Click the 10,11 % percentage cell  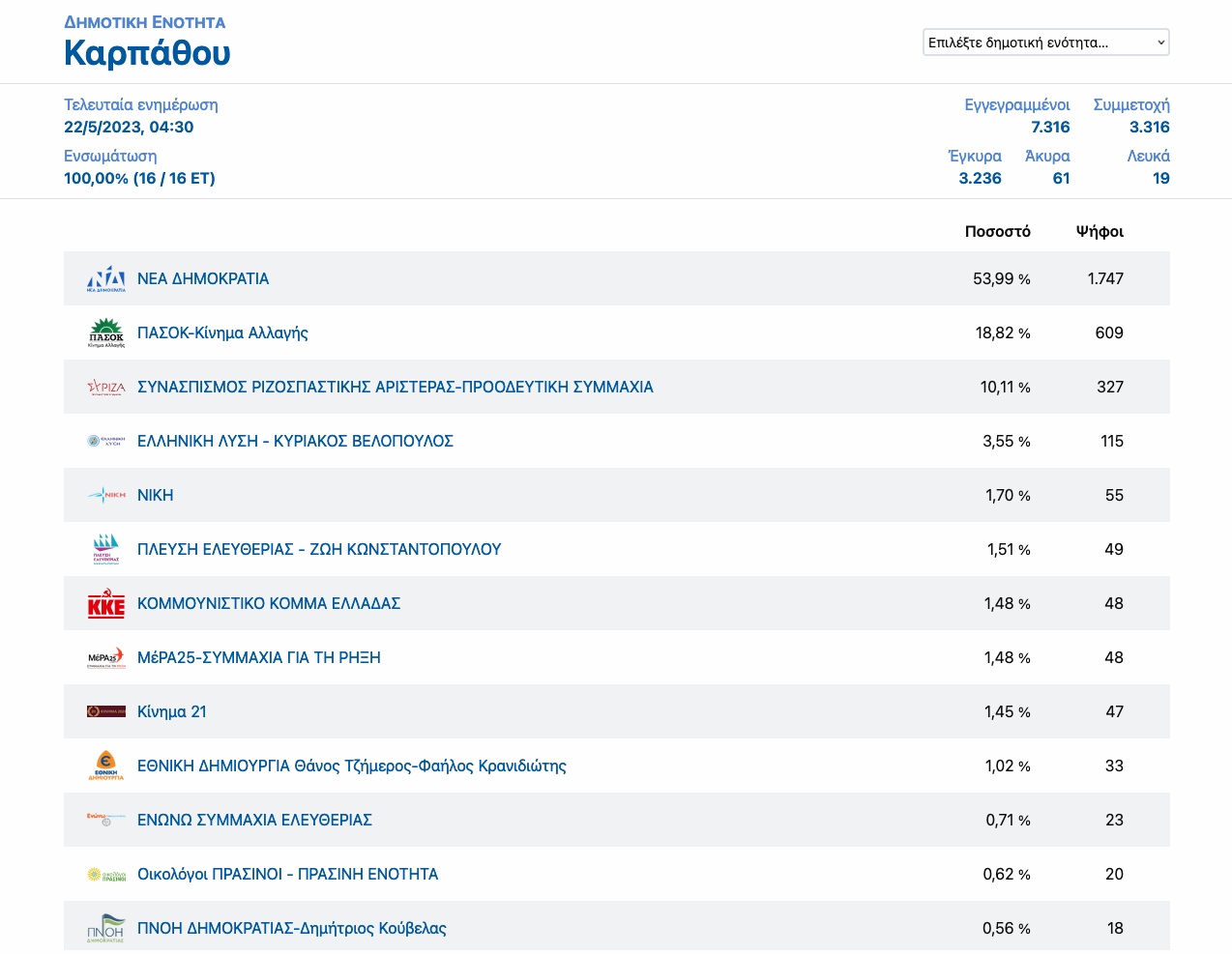(1006, 387)
